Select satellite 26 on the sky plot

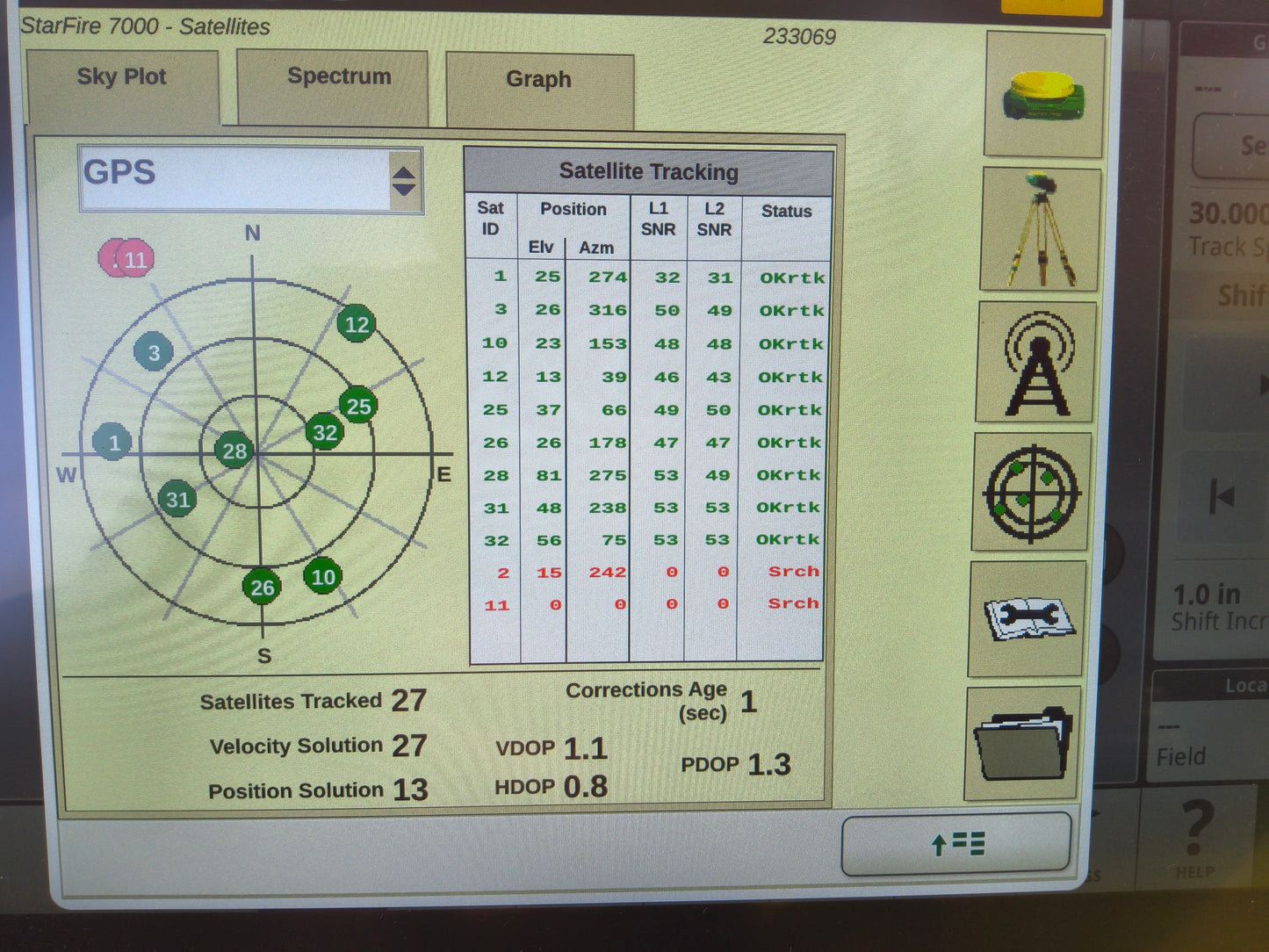pos(262,588)
